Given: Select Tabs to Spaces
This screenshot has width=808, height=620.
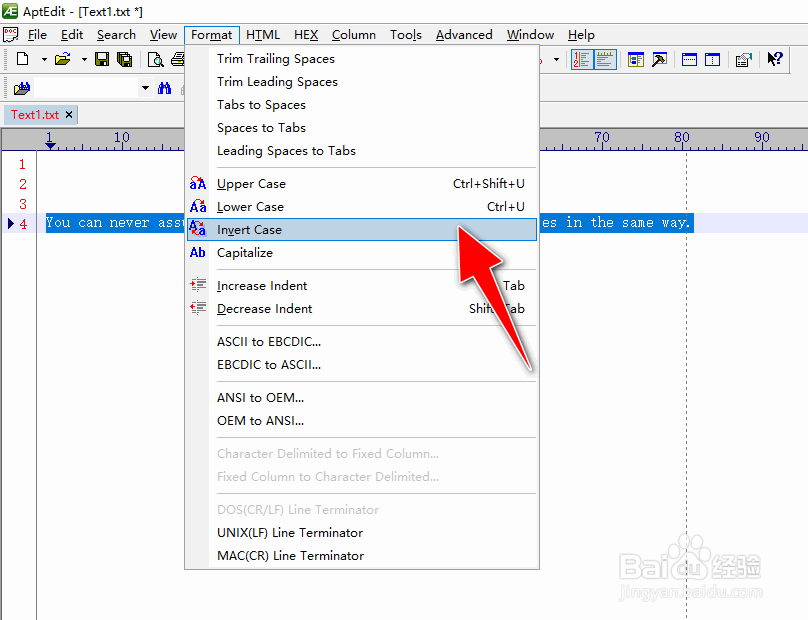Looking at the screenshot, I should point(362,105).
